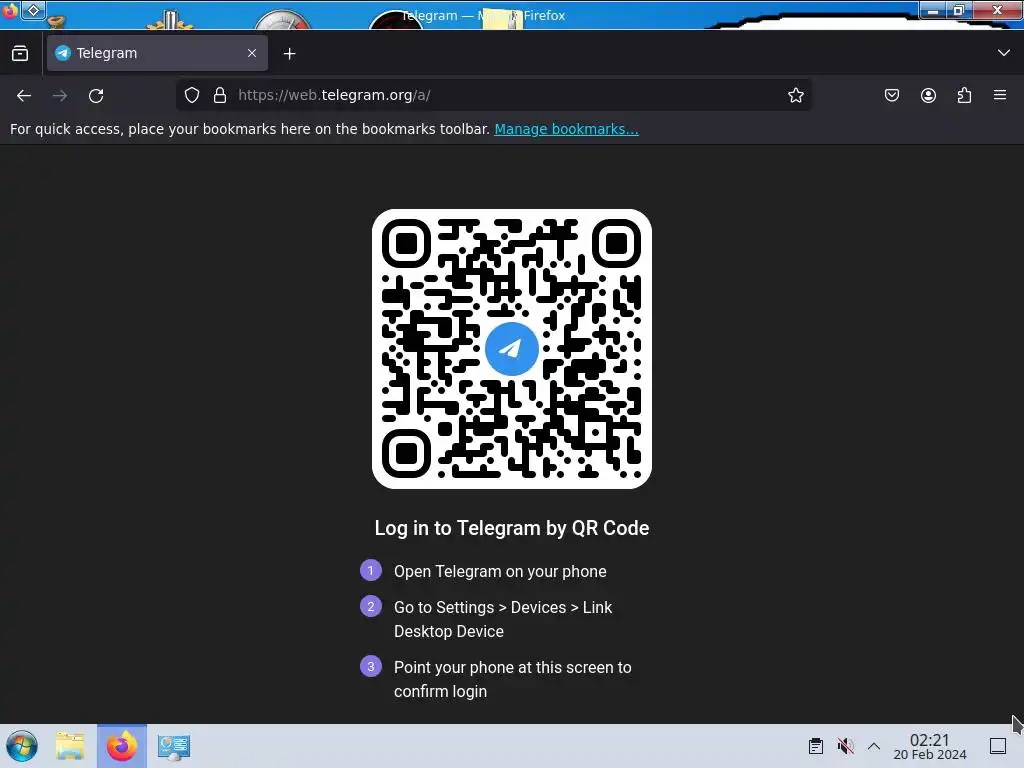1024x768 pixels.
Task: Minimize the Firefox window
Action: tap(932, 10)
